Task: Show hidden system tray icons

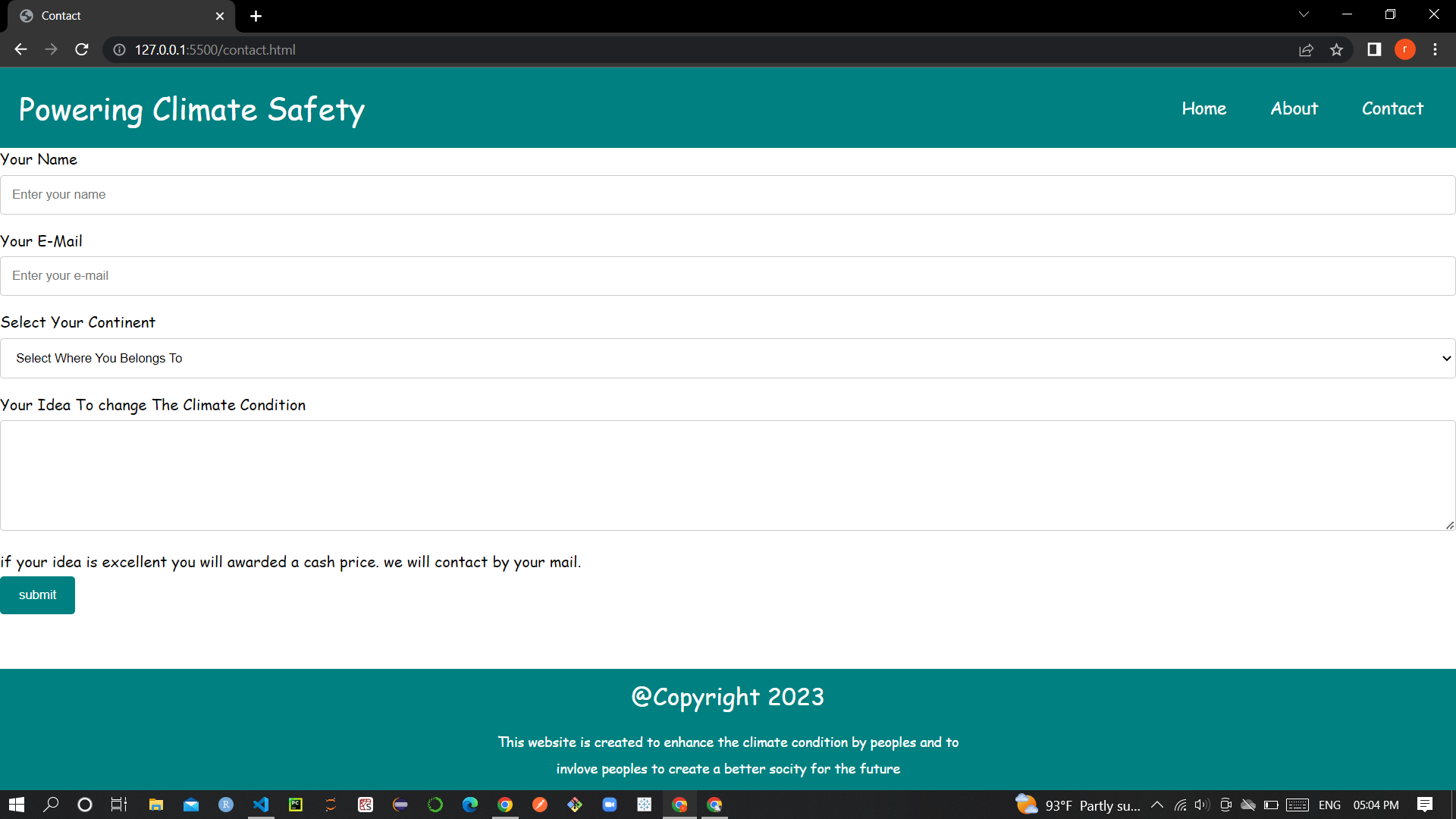Action: [x=1157, y=805]
